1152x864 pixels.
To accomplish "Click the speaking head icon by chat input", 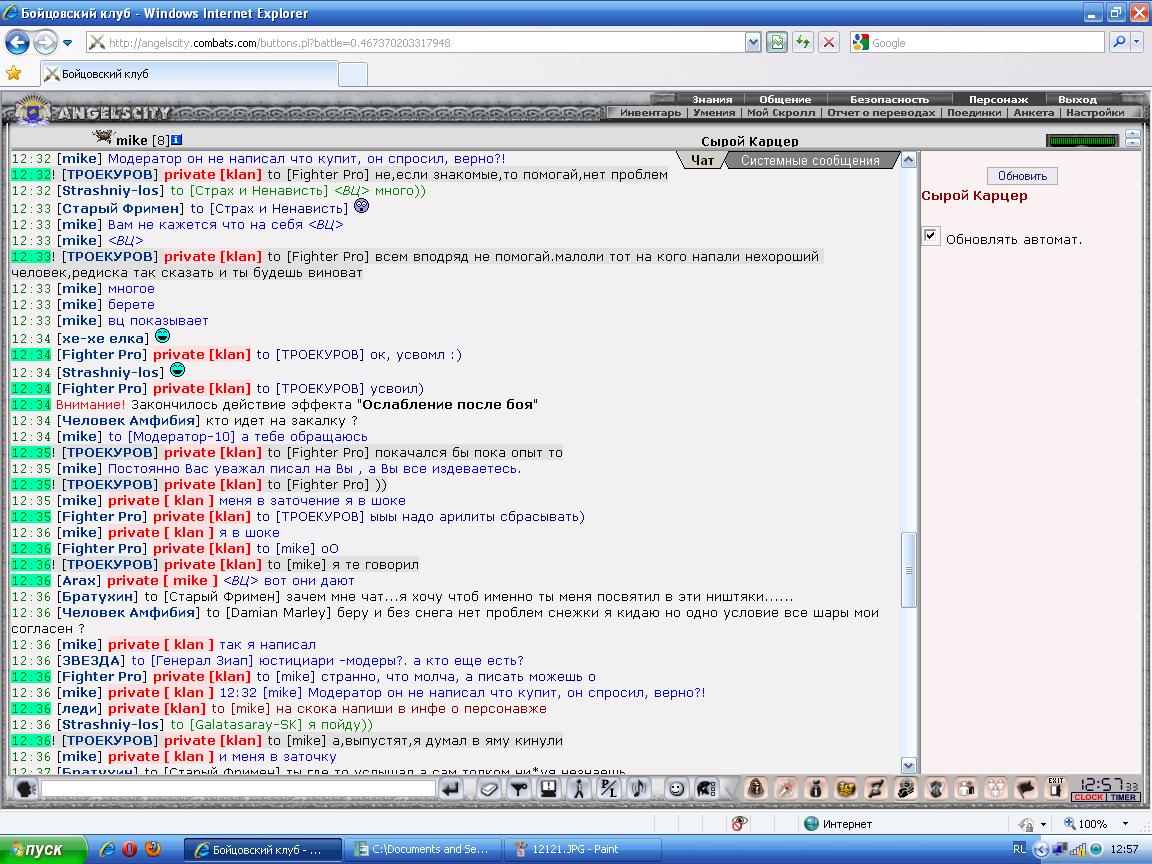I will (26, 789).
